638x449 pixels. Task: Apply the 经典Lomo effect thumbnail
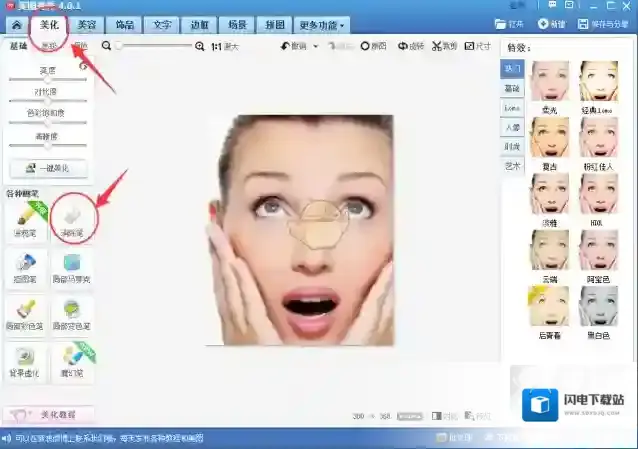[x=599, y=81]
